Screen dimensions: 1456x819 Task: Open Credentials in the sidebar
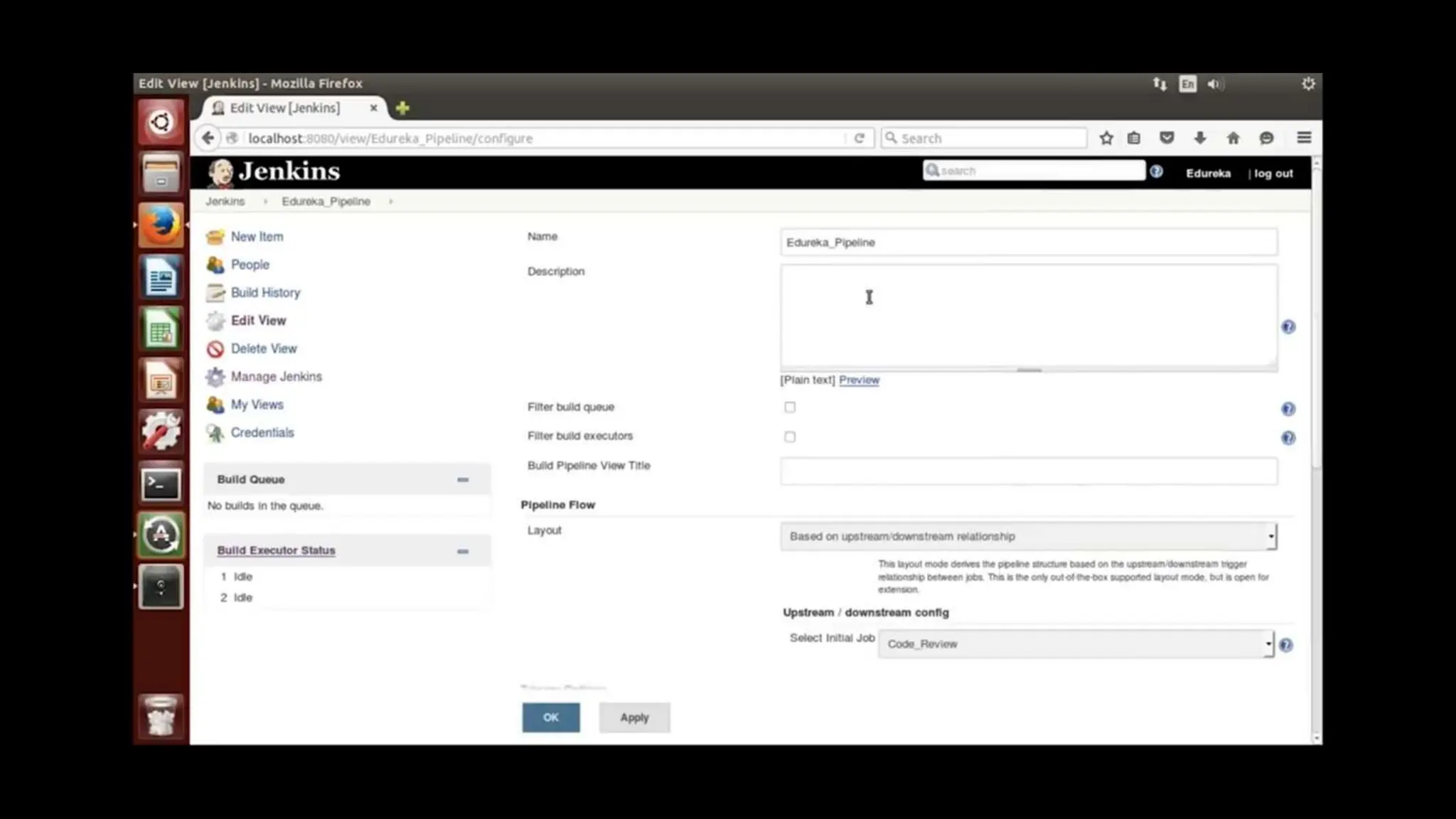(x=262, y=432)
